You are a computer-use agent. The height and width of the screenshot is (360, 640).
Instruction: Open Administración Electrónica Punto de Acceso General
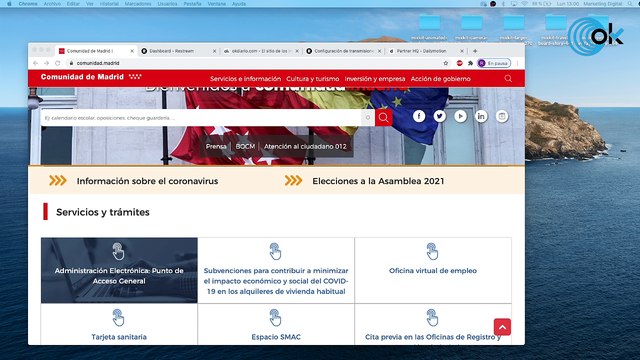(119, 276)
